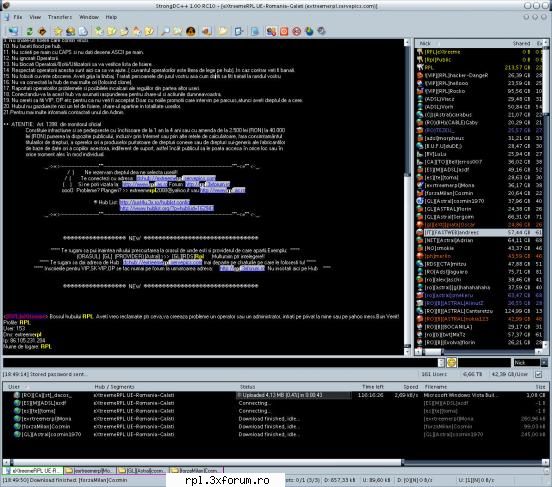
Task: Click the brown Network Statistics icon
Action: click(x=207, y=31)
